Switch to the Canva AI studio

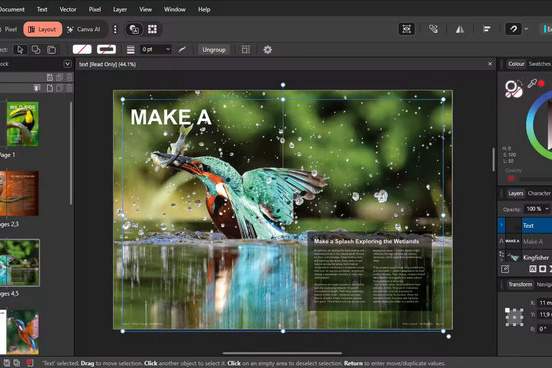84,29
